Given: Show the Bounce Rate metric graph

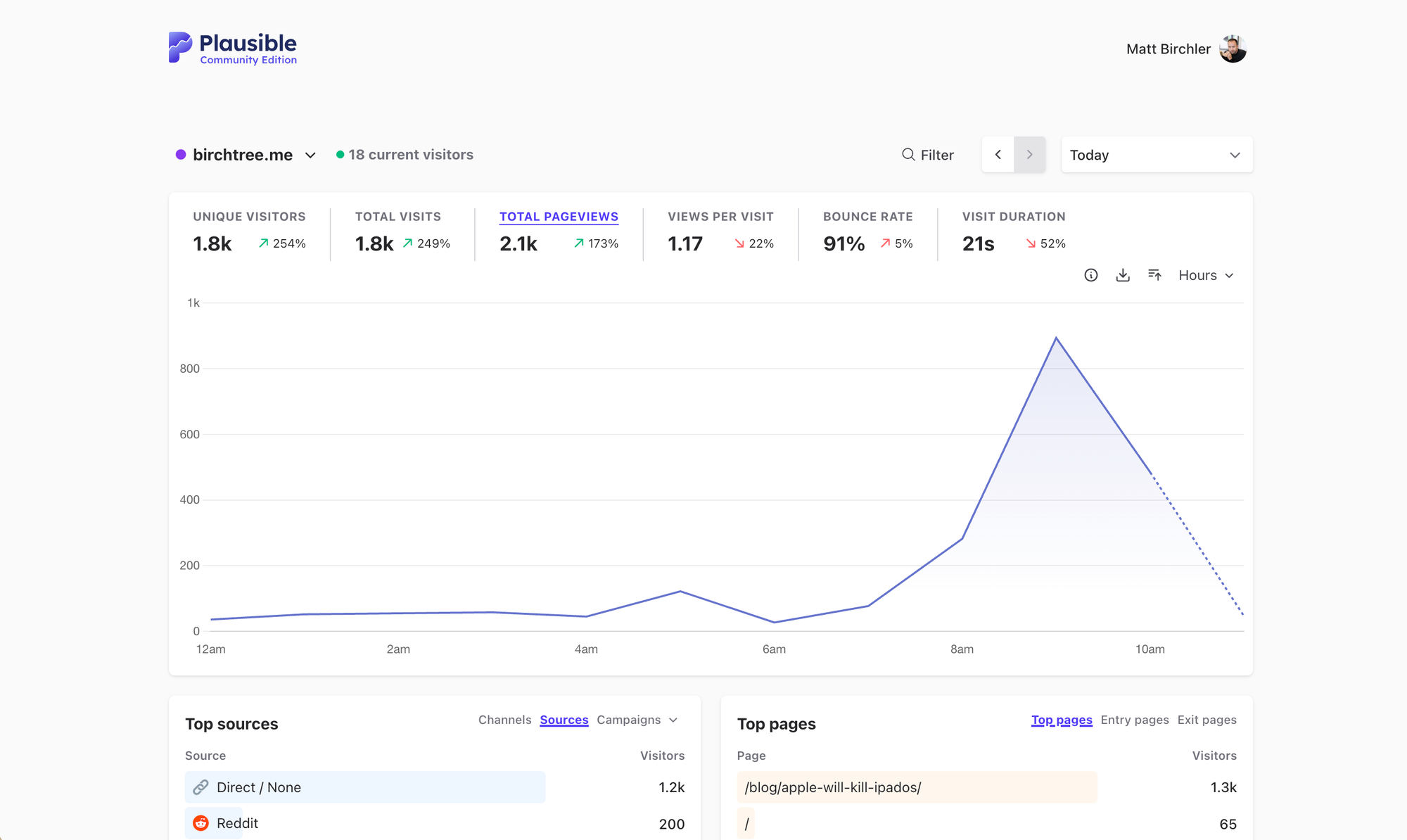Looking at the screenshot, I should coord(867,217).
